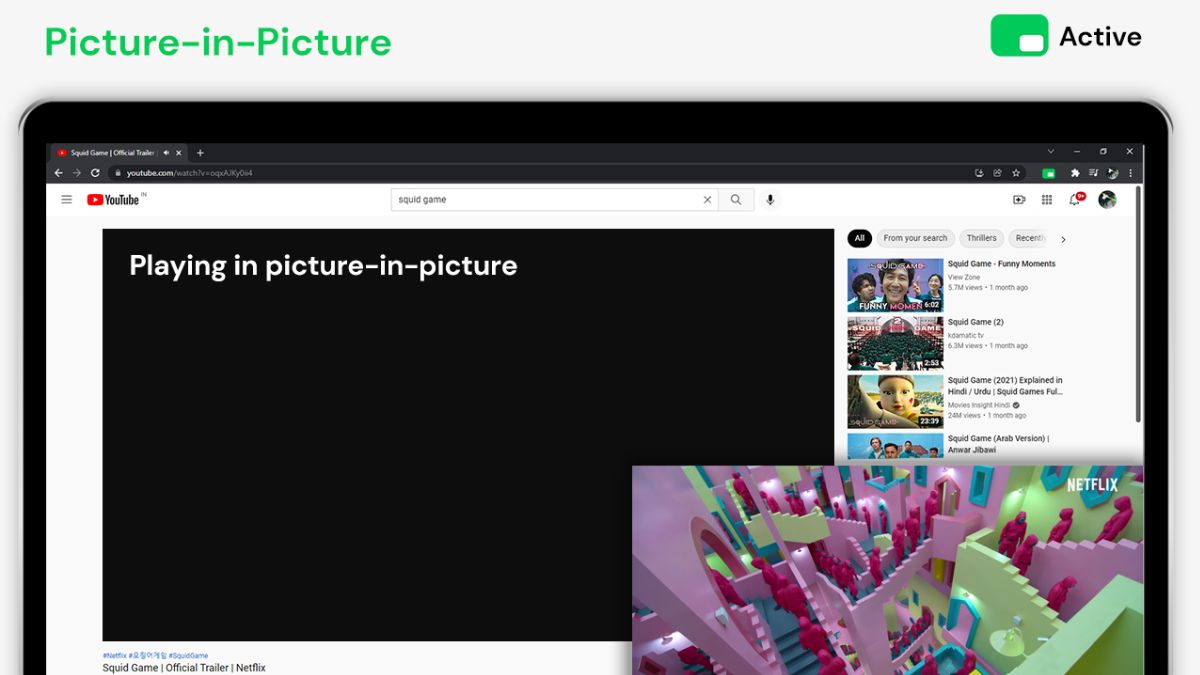Open the Extensions puzzle piece menu

pyautogui.click(x=1075, y=173)
